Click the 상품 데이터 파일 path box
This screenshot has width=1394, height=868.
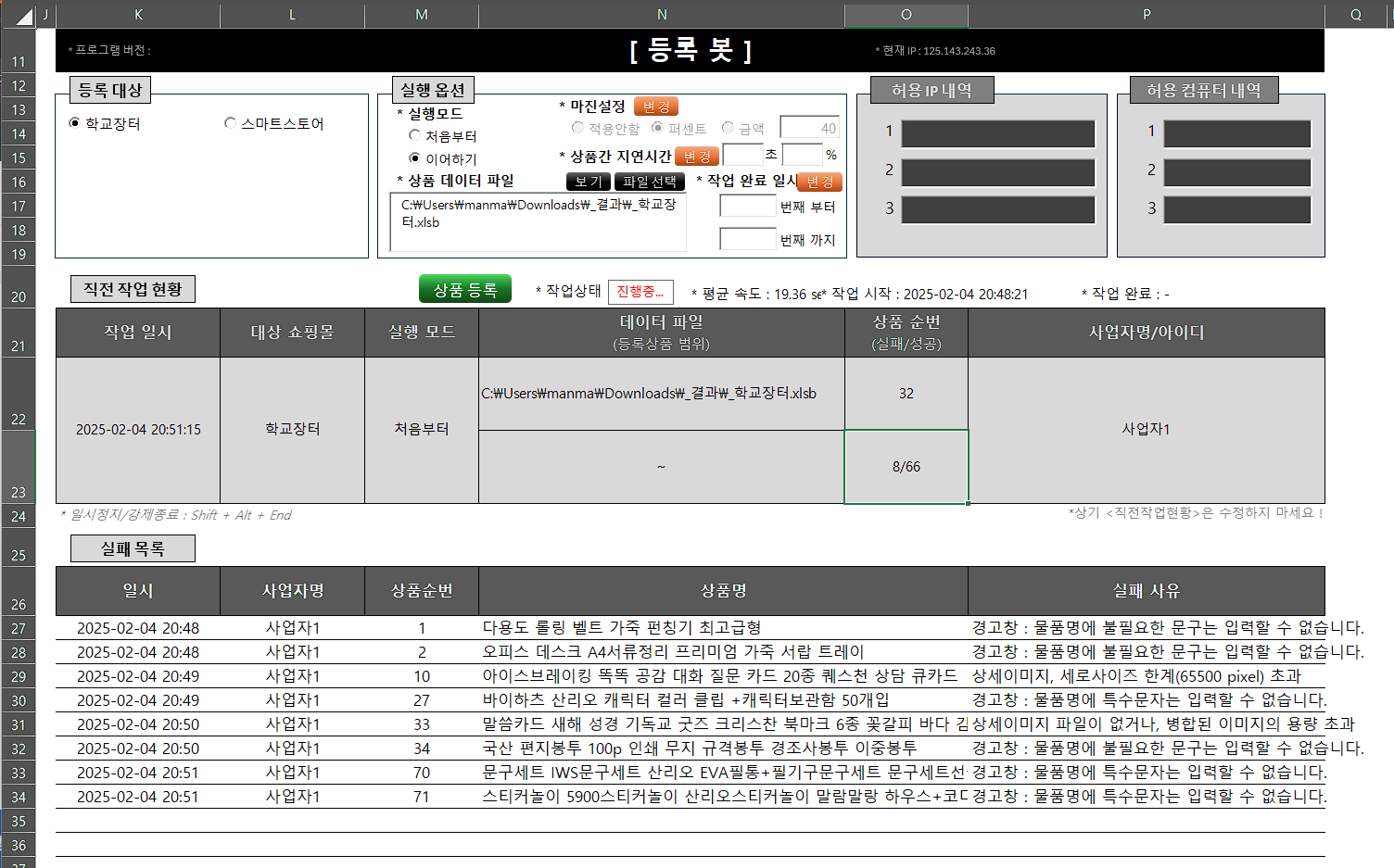(536, 222)
